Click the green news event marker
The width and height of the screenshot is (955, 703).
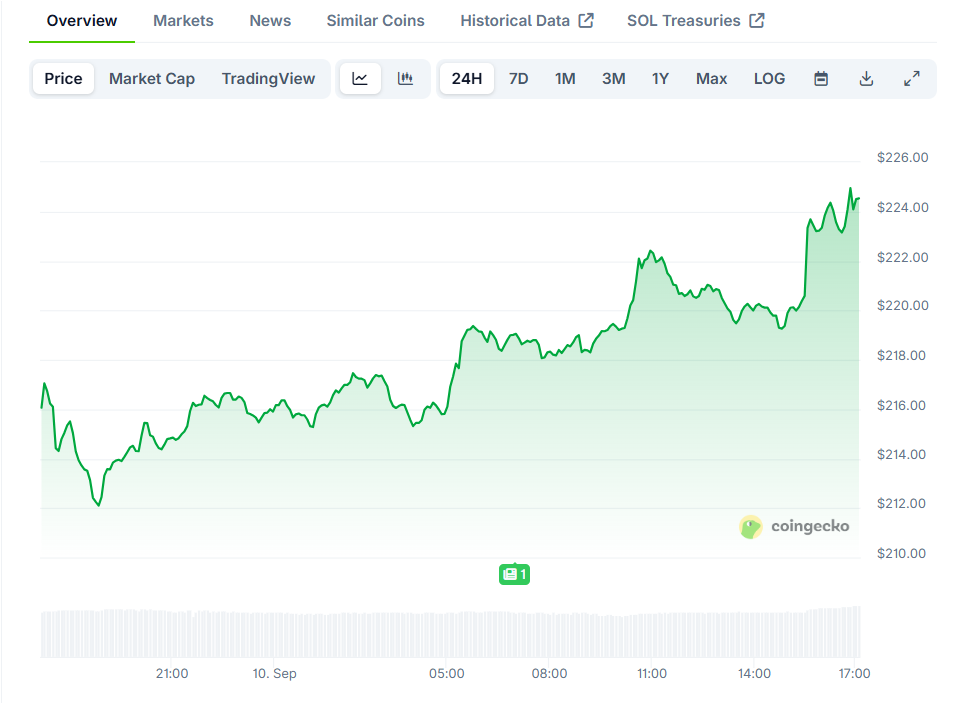point(514,574)
